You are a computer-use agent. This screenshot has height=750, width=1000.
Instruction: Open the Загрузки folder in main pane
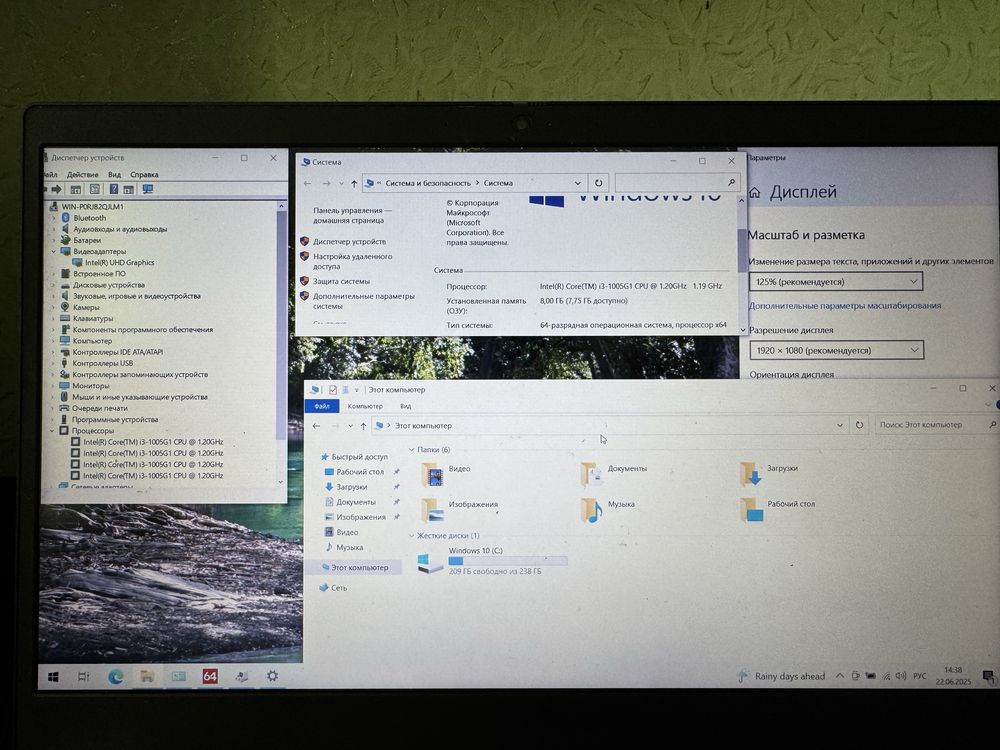pyautogui.click(x=769, y=474)
